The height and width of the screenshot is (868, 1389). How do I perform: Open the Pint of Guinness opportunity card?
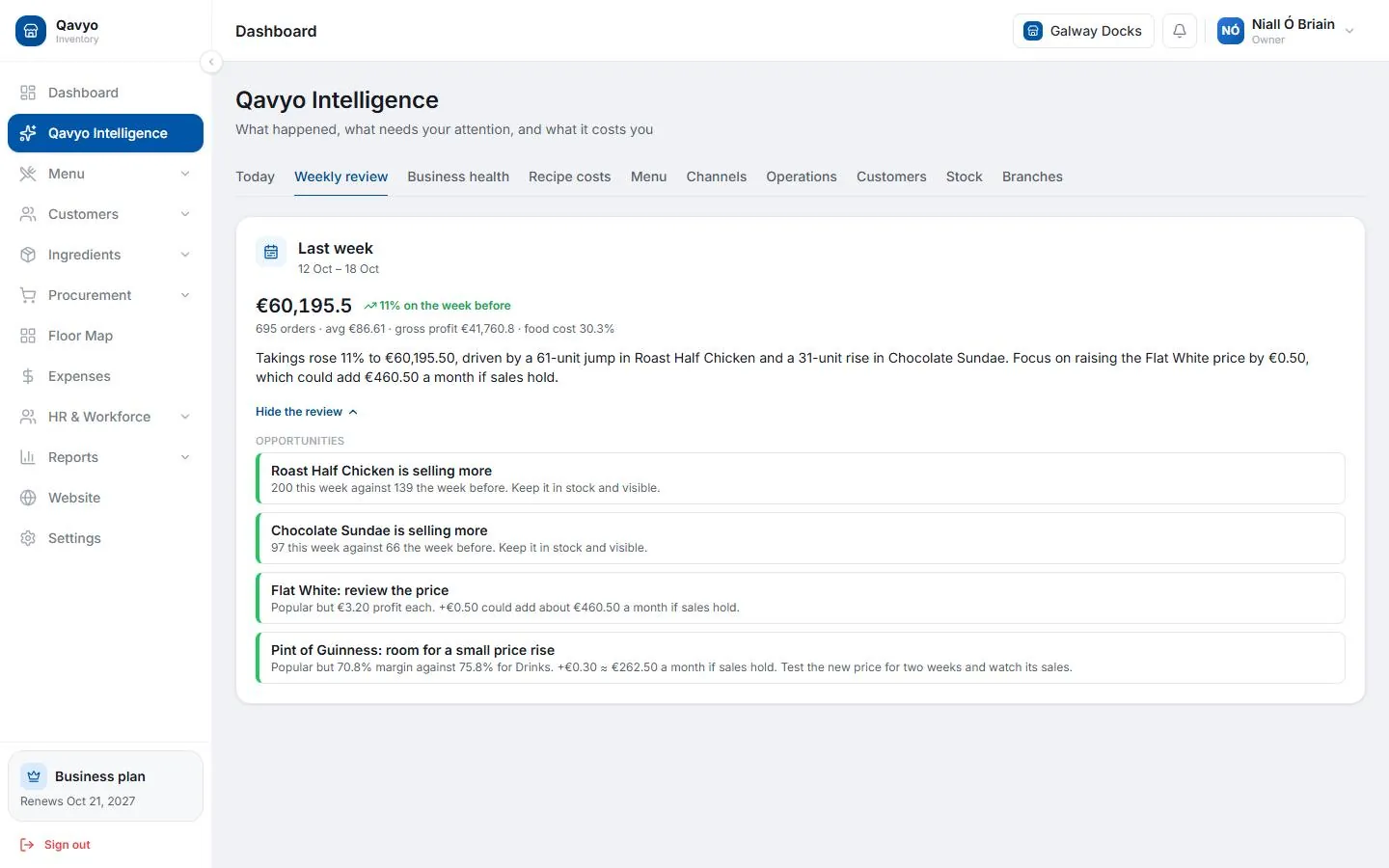click(x=801, y=658)
